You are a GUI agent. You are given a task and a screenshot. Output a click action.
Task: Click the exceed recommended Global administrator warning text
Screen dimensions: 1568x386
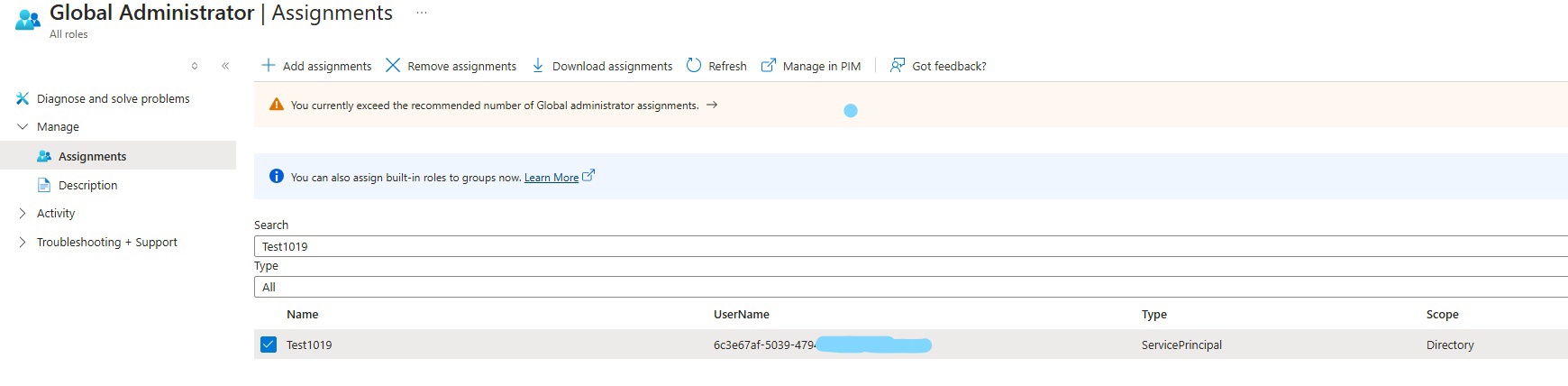point(495,106)
